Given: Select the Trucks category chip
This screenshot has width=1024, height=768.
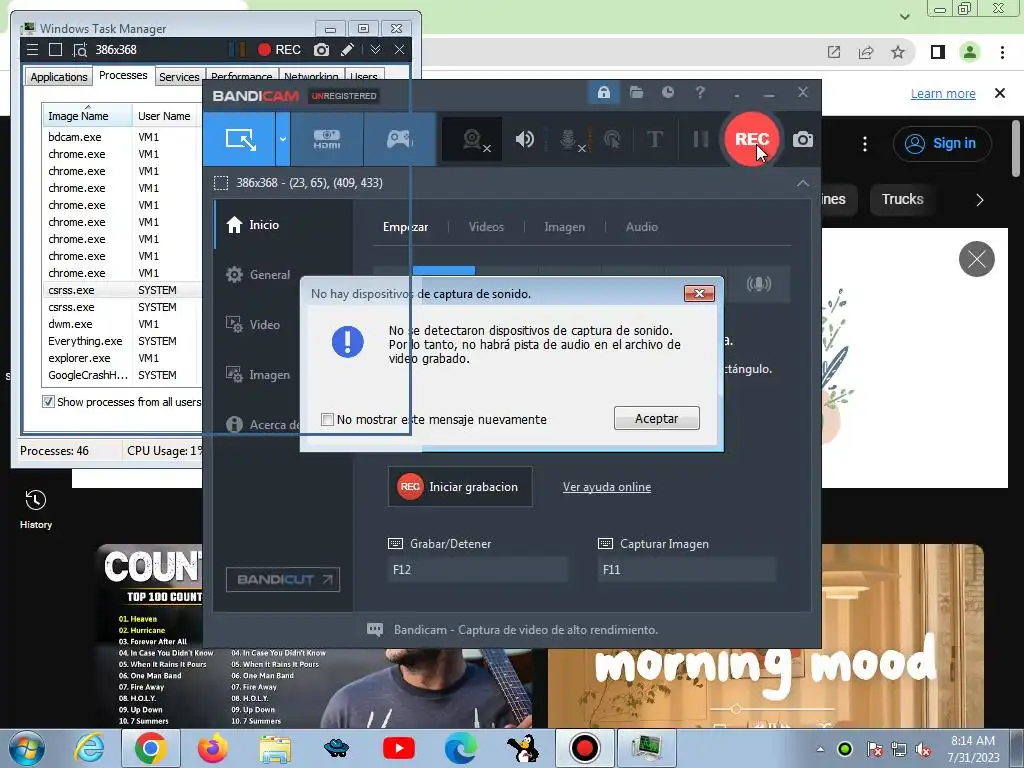Looking at the screenshot, I should (903, 199).
